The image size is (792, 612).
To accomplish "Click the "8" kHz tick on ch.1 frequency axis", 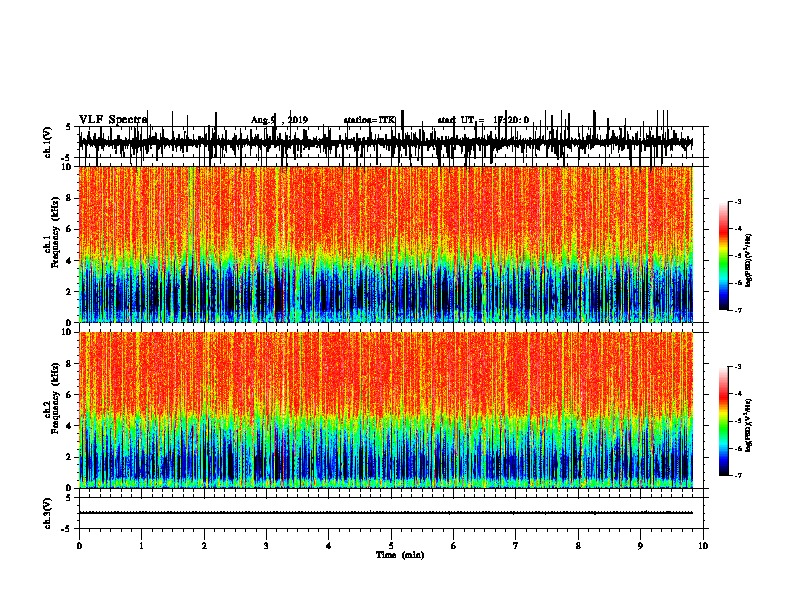I will coord(69,198).
